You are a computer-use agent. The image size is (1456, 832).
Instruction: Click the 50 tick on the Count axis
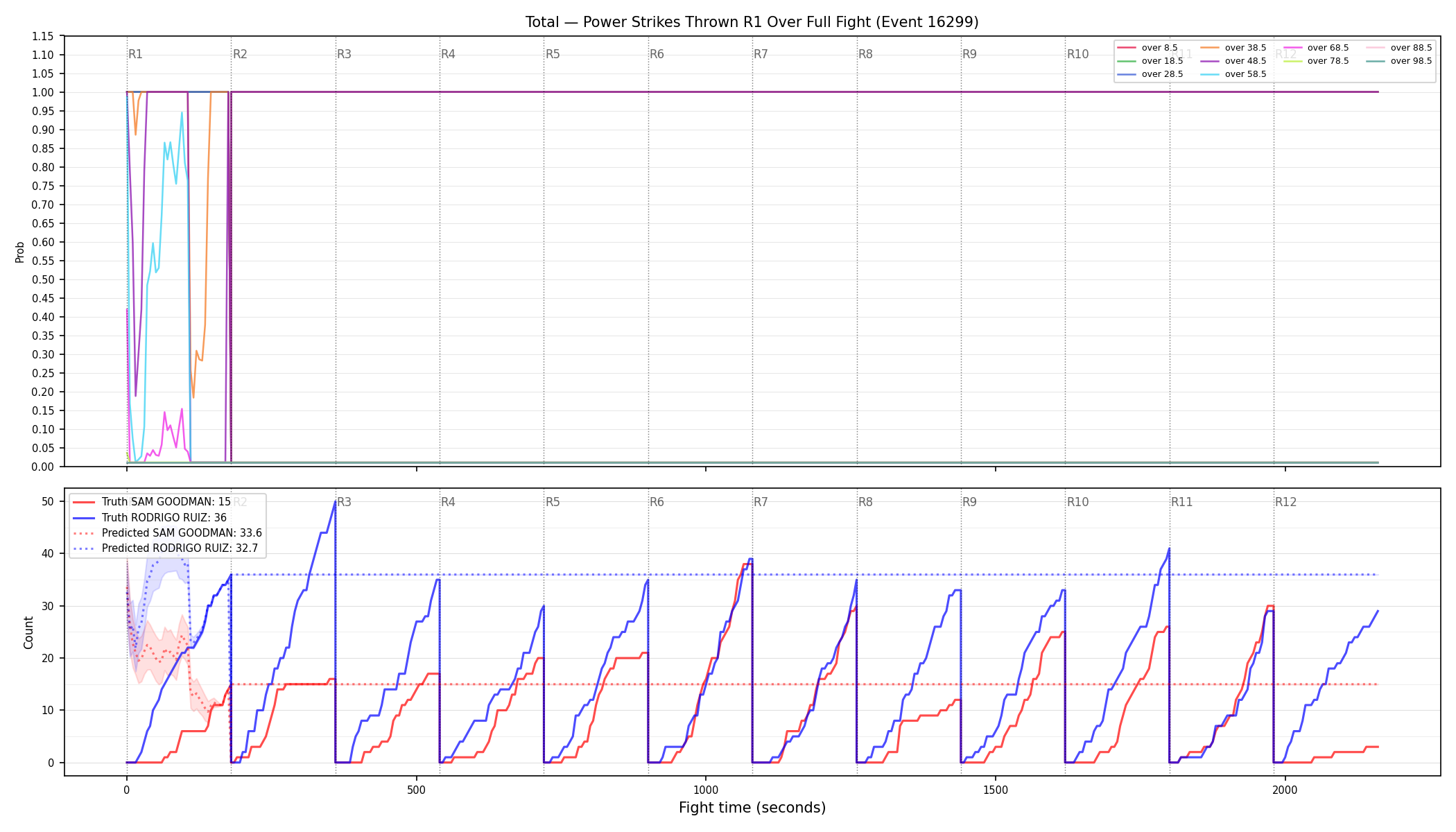point(48,501)
